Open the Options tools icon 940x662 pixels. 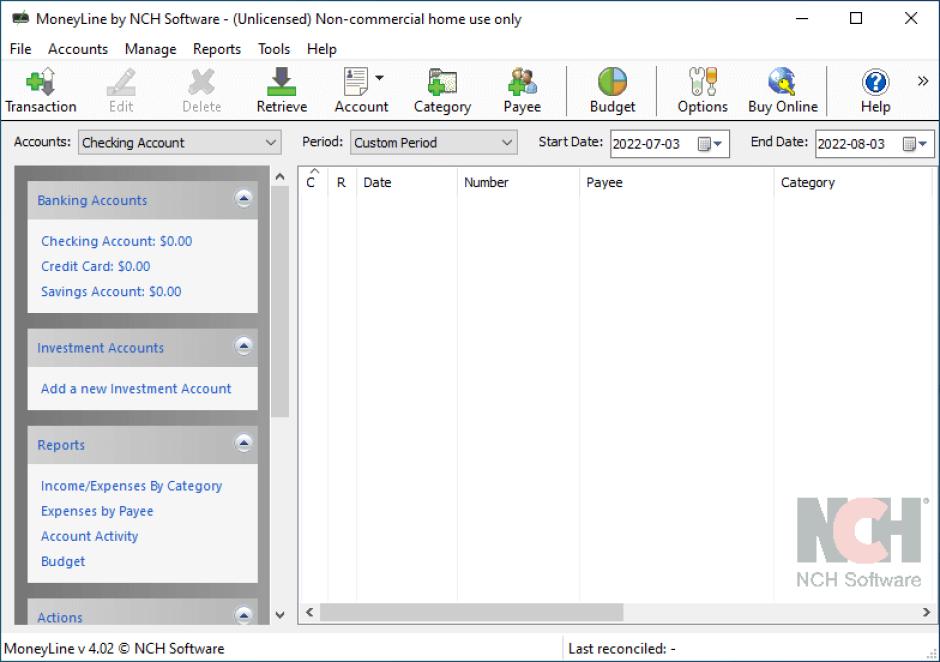tap(703, 91)
